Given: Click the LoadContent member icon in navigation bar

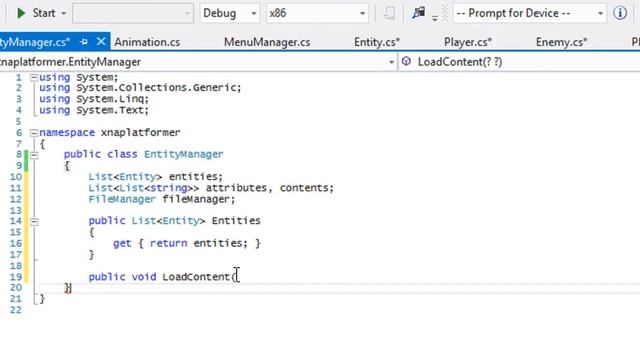Looking at the screenshot, I should [406, 62].
